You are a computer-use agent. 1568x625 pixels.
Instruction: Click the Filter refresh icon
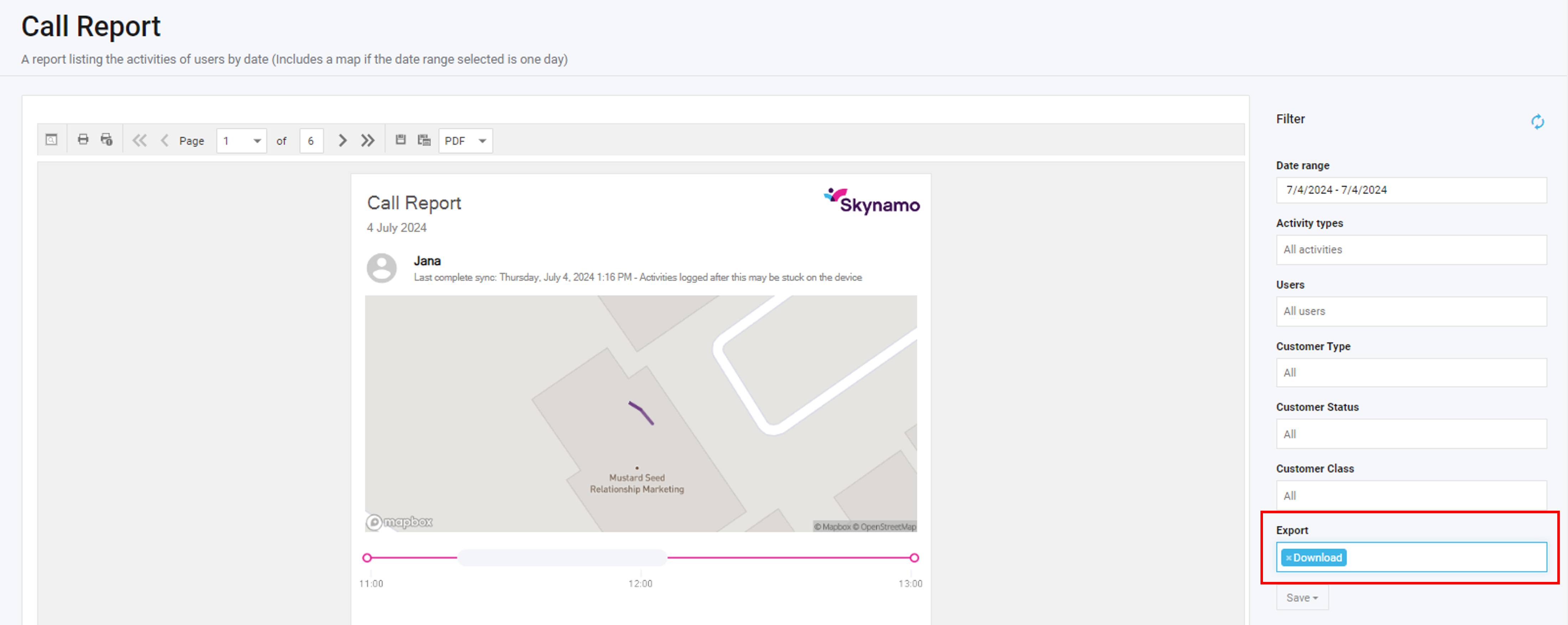1538,122
